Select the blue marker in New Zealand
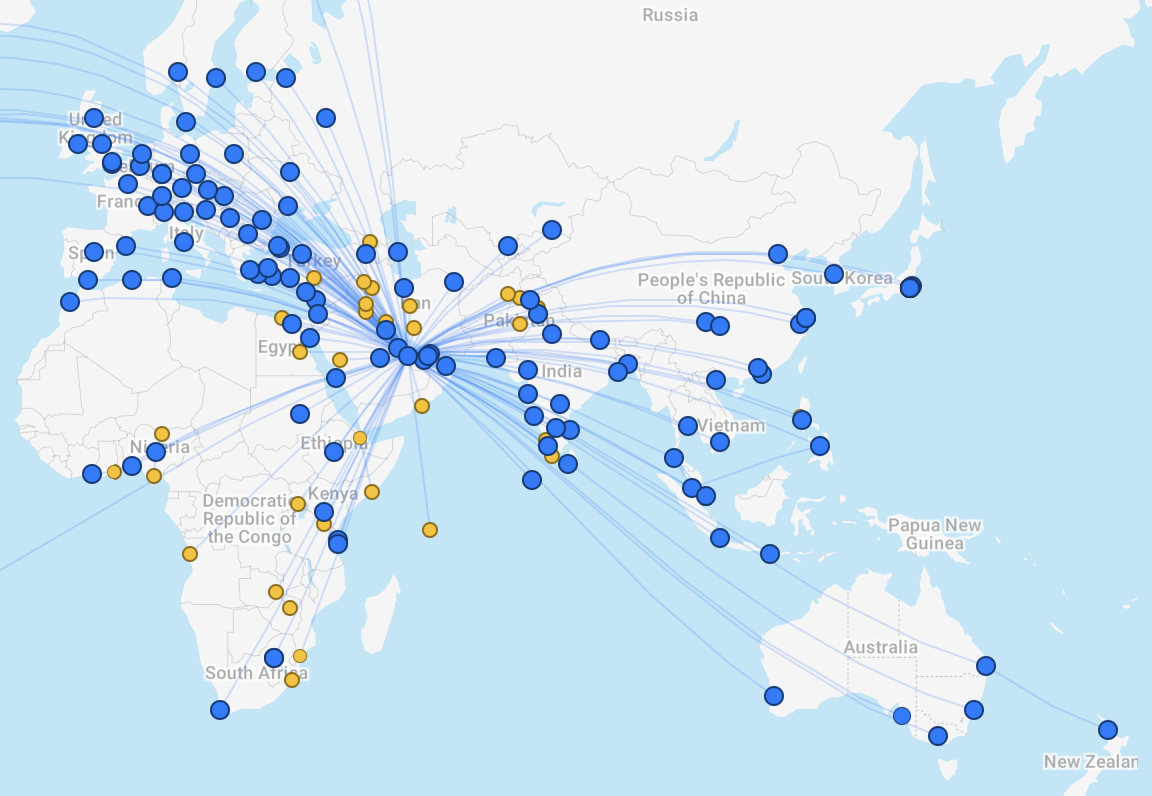 coord(1108,730)
